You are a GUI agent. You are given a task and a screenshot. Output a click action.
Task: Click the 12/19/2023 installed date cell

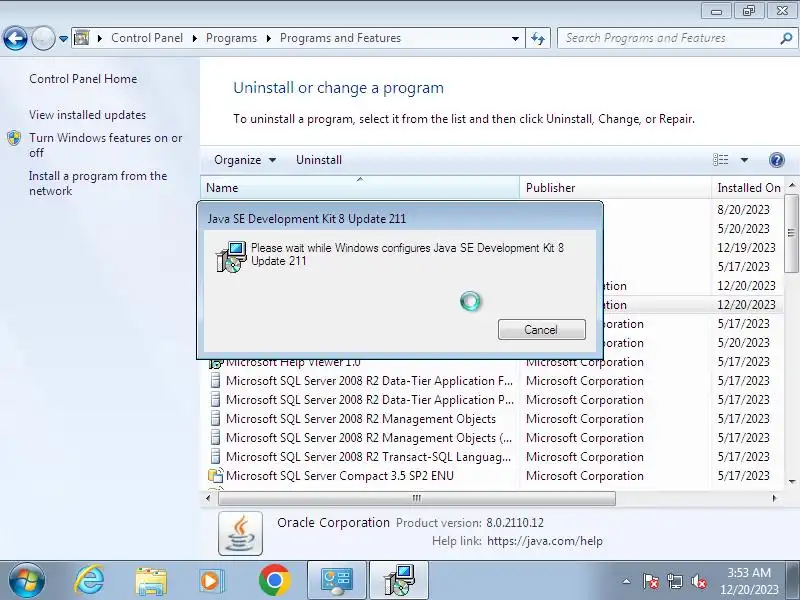click(x=746, y=248)
